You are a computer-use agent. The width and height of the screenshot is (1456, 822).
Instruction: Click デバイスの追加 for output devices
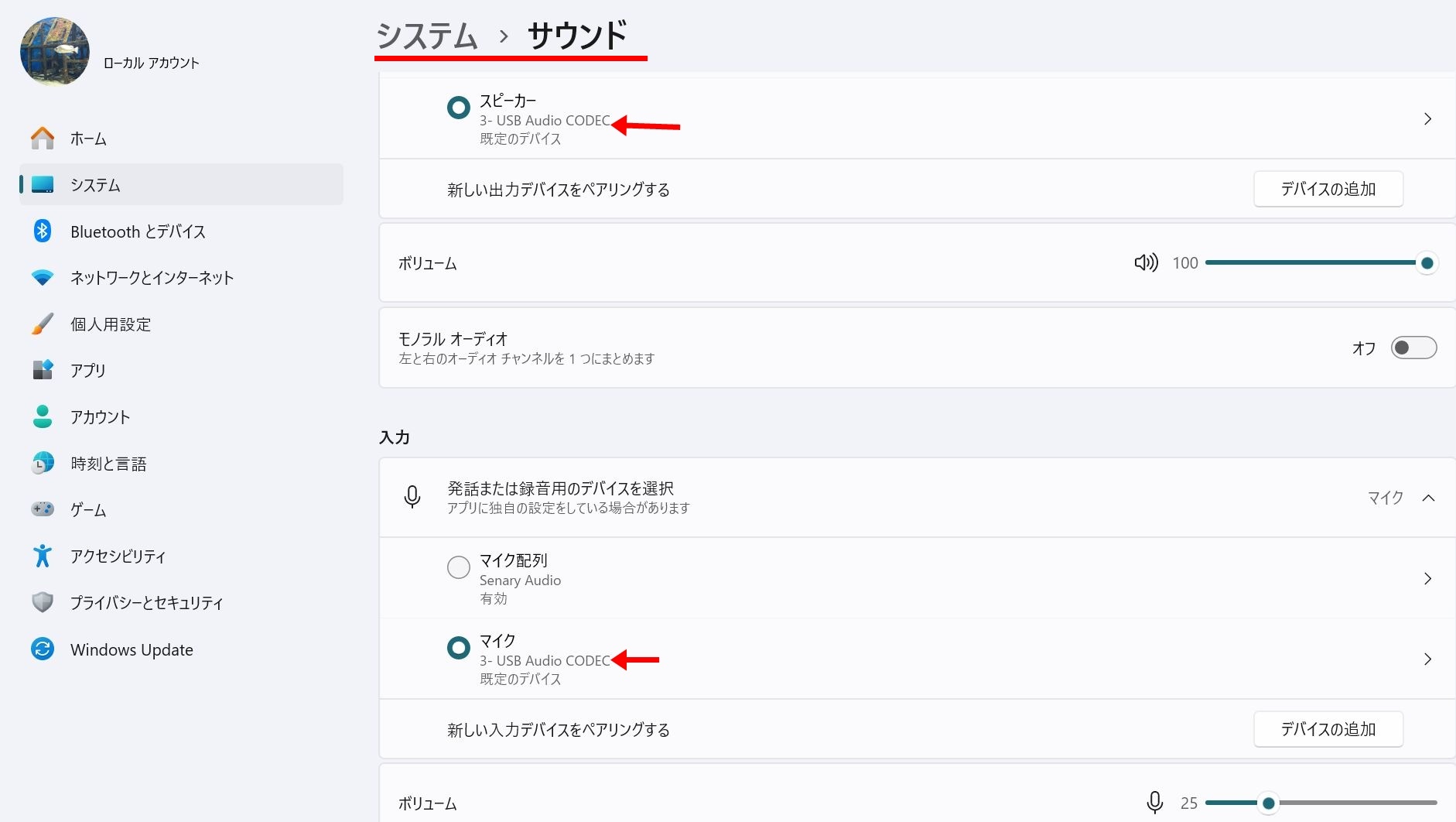click(1328, 189)
